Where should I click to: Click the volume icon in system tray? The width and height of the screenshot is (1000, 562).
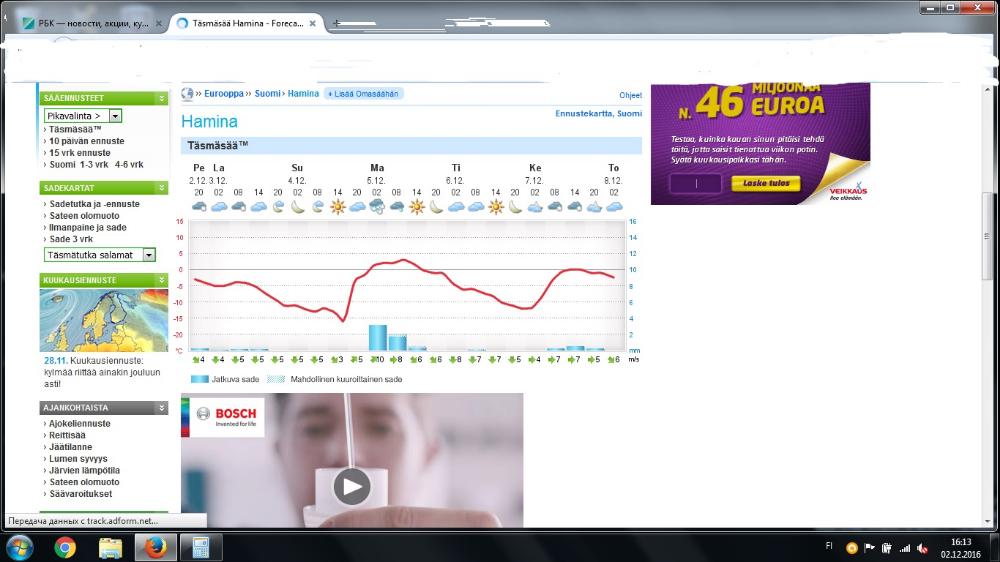(x=920, y=548)
